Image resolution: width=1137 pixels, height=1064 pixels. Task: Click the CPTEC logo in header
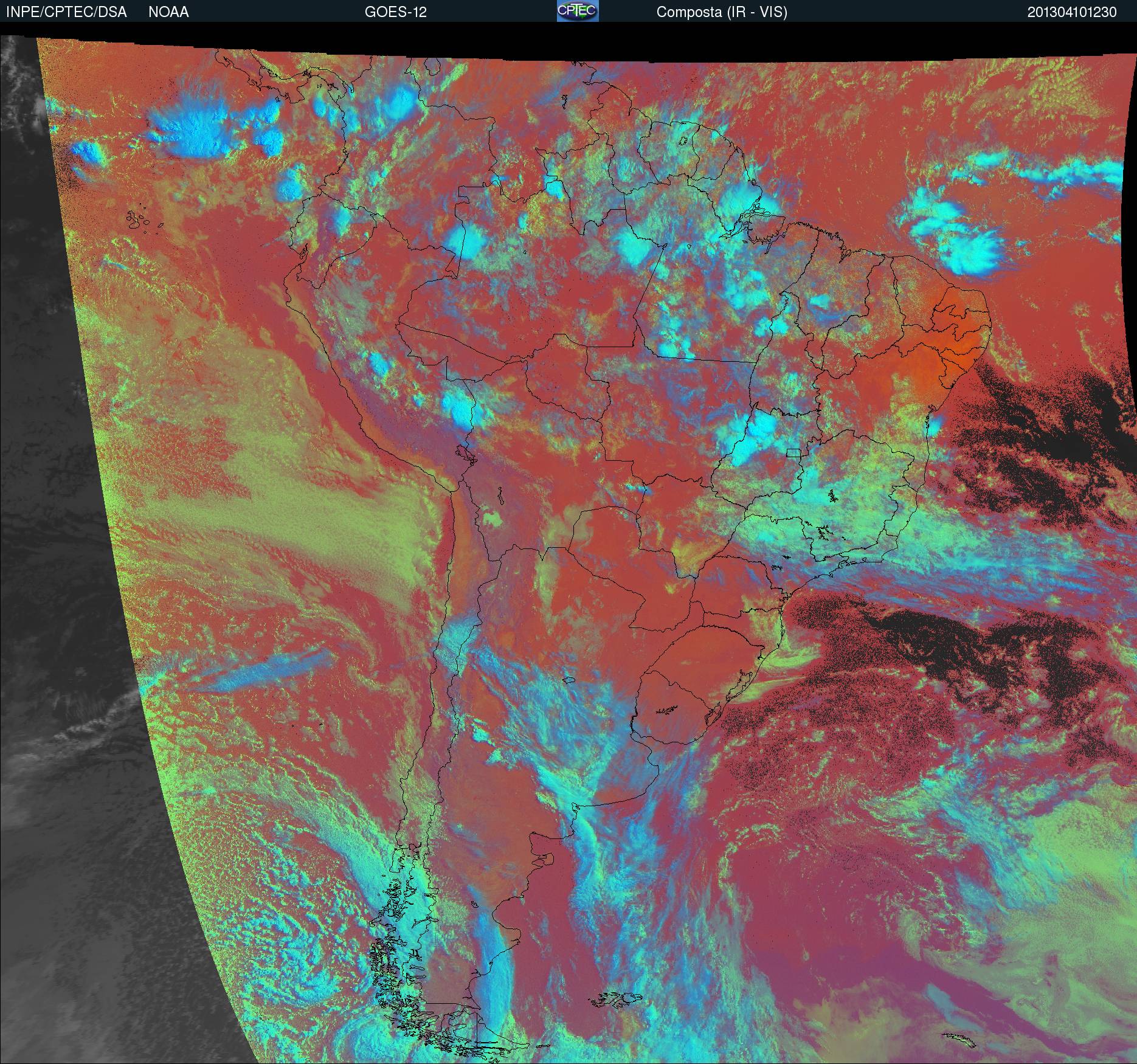[578, 11]
